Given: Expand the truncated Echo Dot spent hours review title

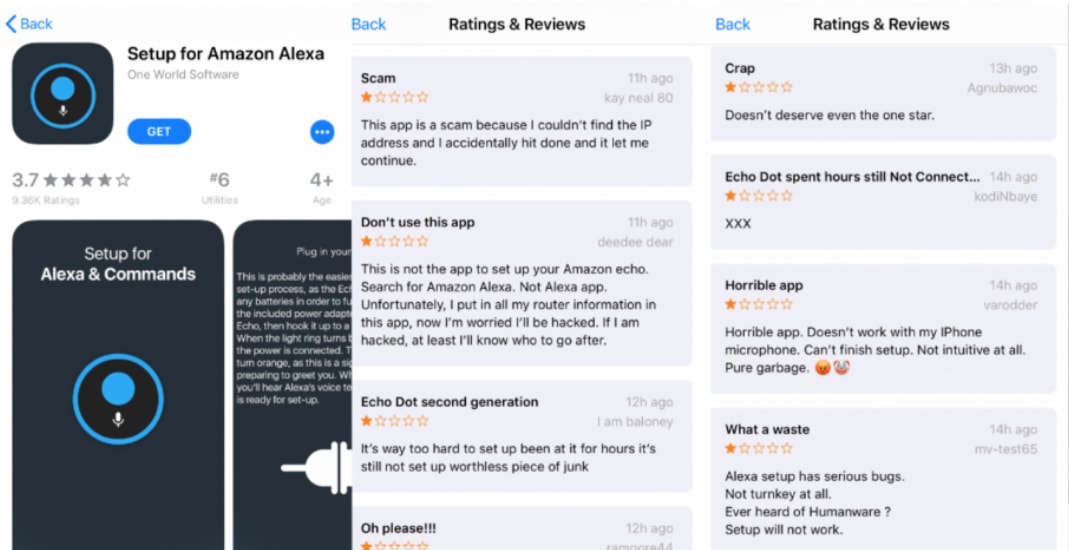Looking at the screenshot, I should click(852, 177).
